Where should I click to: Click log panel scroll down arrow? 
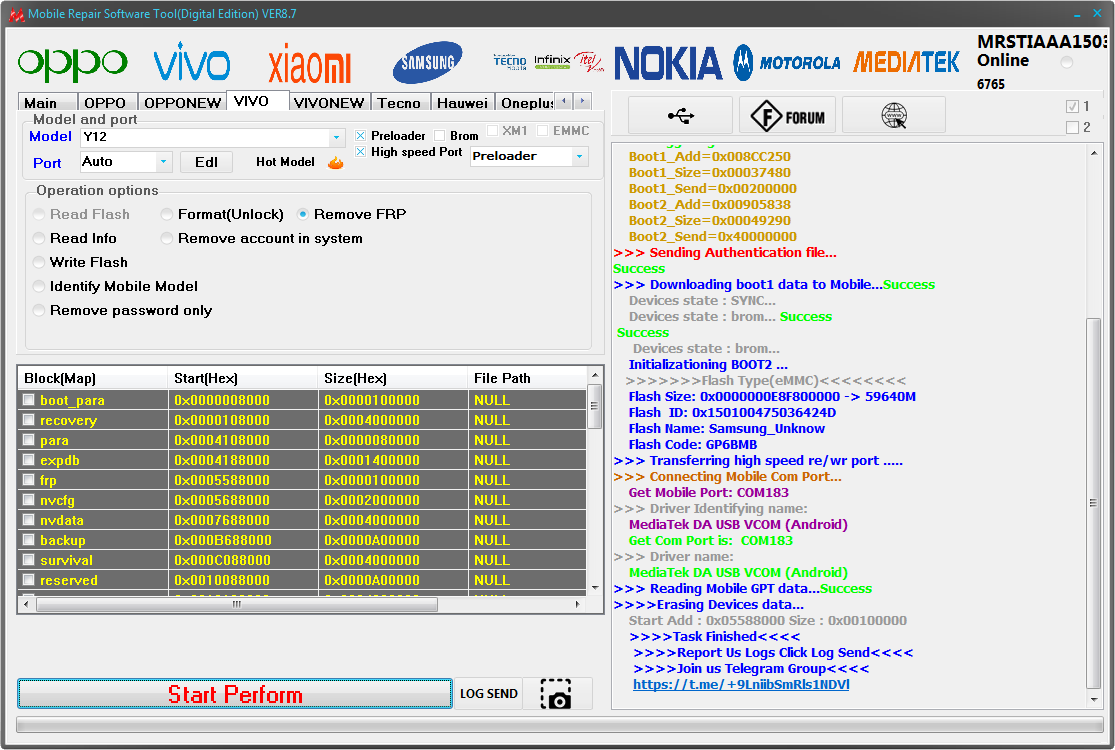1093,700
